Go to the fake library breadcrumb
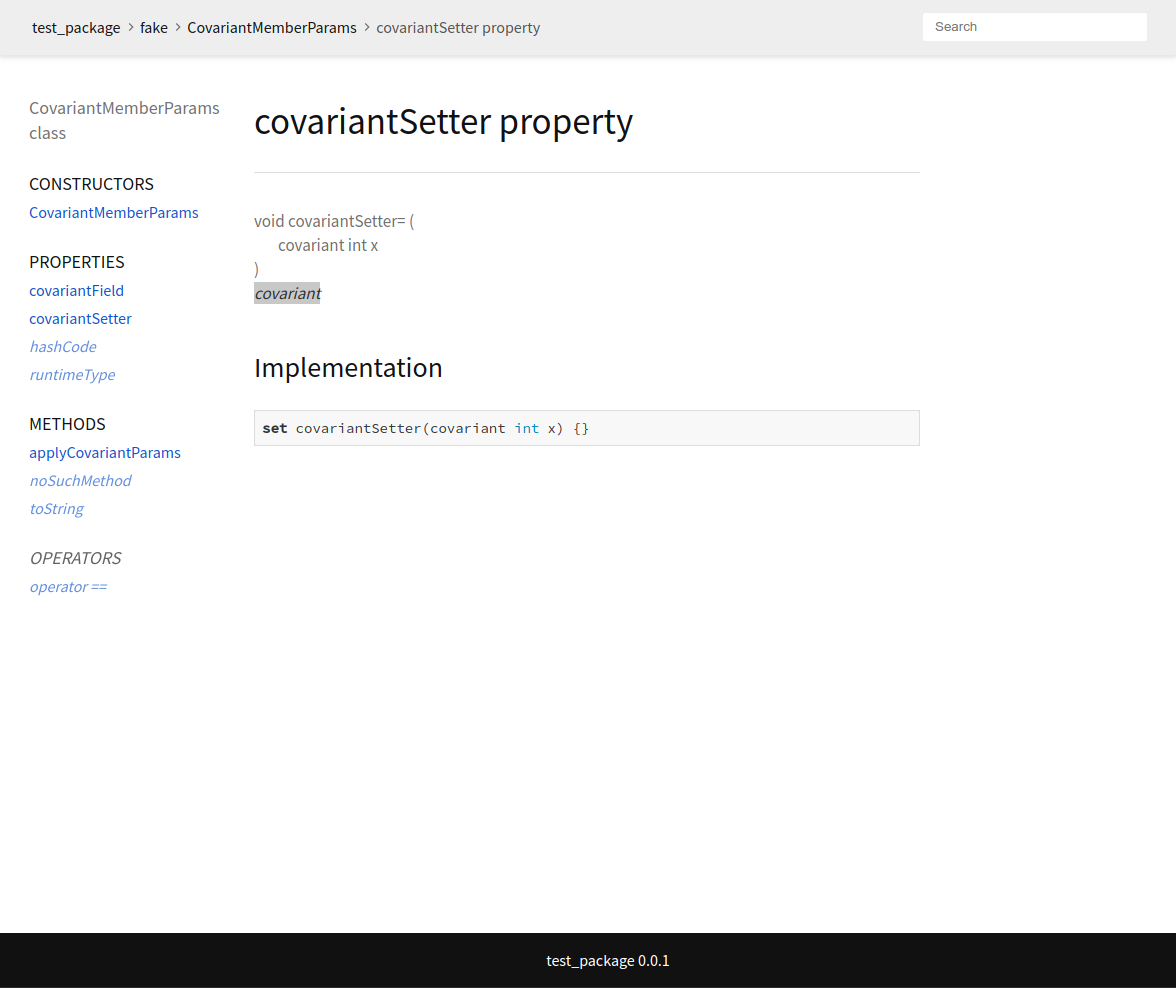The image size is (1176, 988). (154, 28)
